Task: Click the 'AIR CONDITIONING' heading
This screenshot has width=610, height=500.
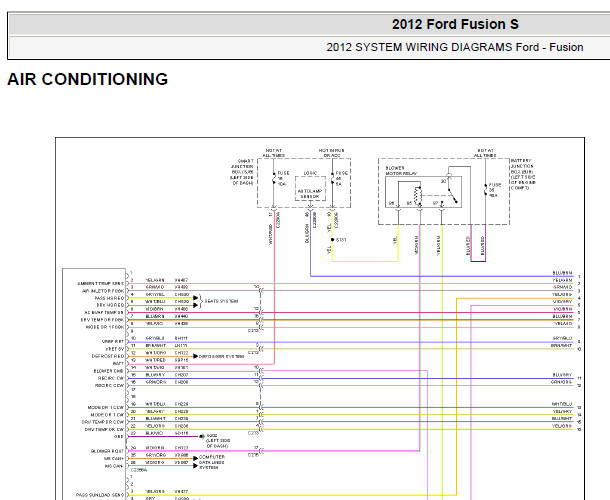Action: point(88,79)
